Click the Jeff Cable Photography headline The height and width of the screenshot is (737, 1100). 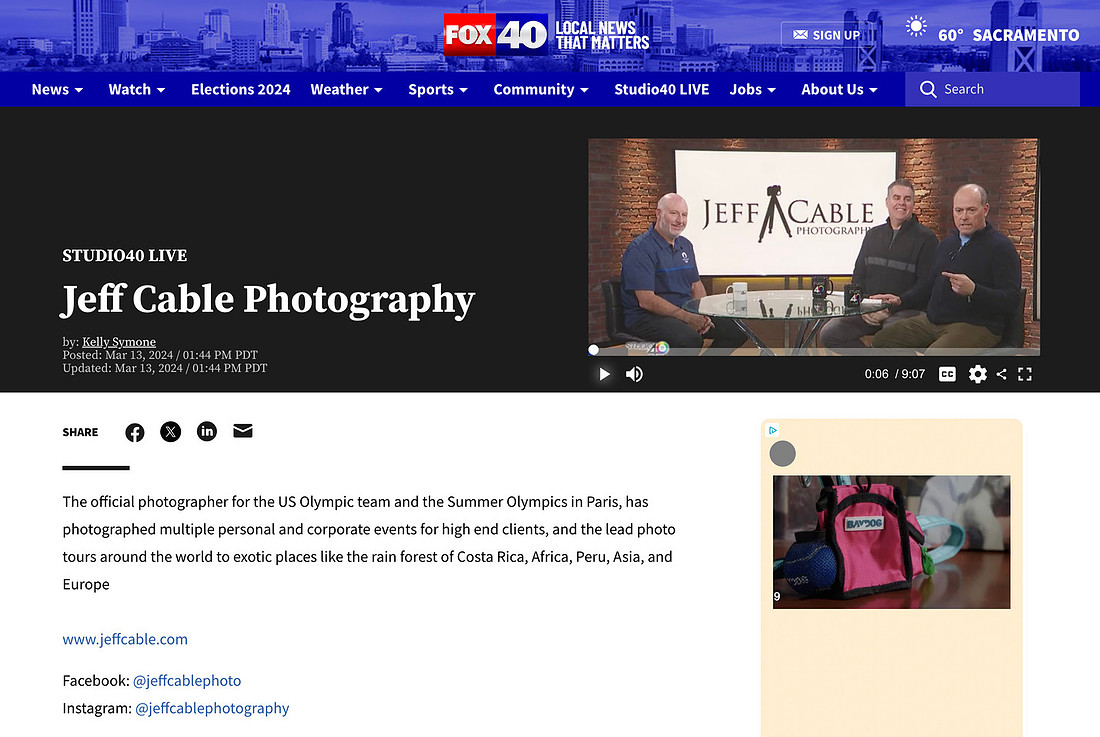(x=269, y=300)
